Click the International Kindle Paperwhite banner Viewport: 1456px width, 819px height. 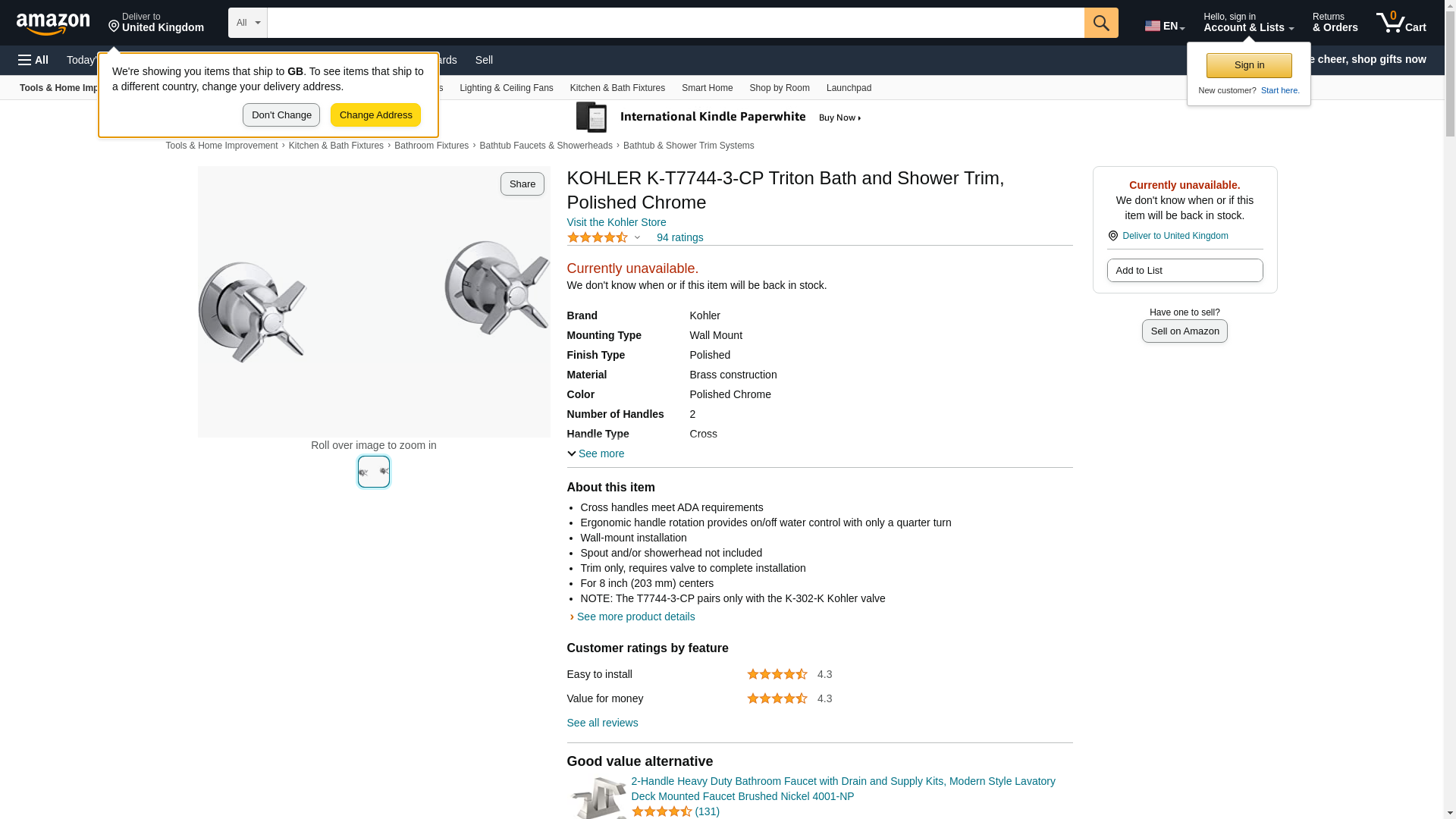click(x=719, y=118)
